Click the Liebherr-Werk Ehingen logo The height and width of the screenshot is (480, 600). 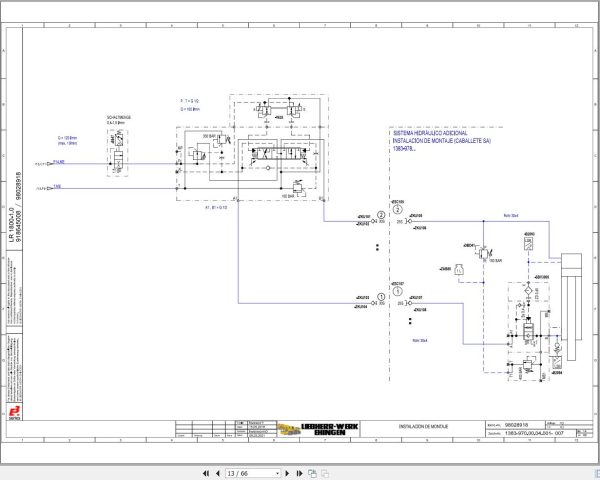[x=318, y=429]
